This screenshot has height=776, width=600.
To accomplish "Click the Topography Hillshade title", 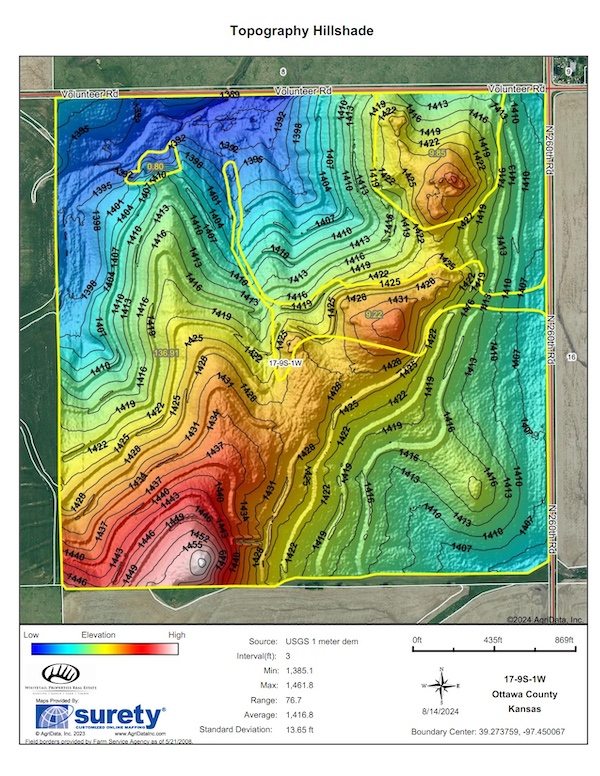I will [302, 31].
